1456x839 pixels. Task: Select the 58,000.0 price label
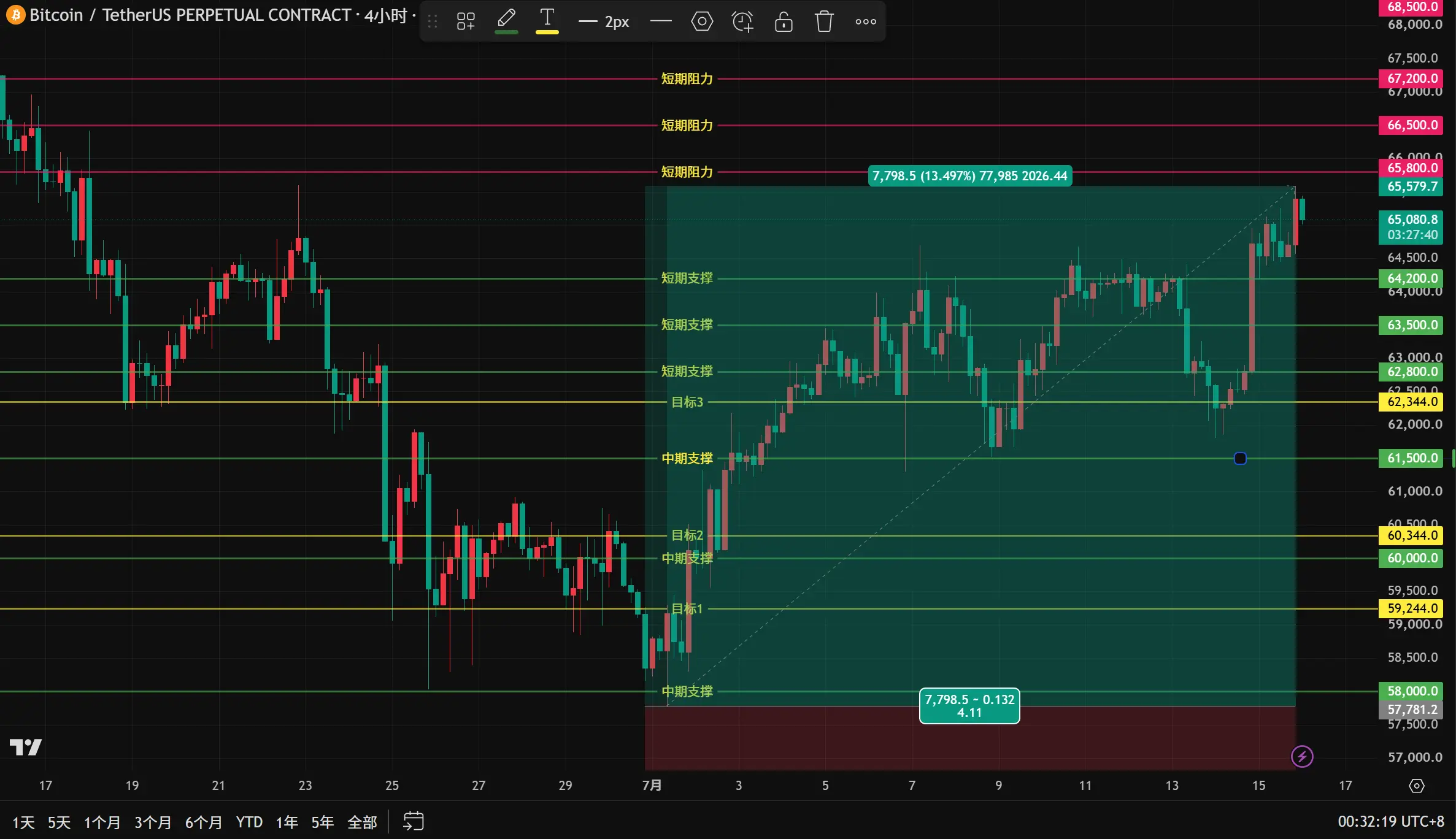(x=1412, y=691)
